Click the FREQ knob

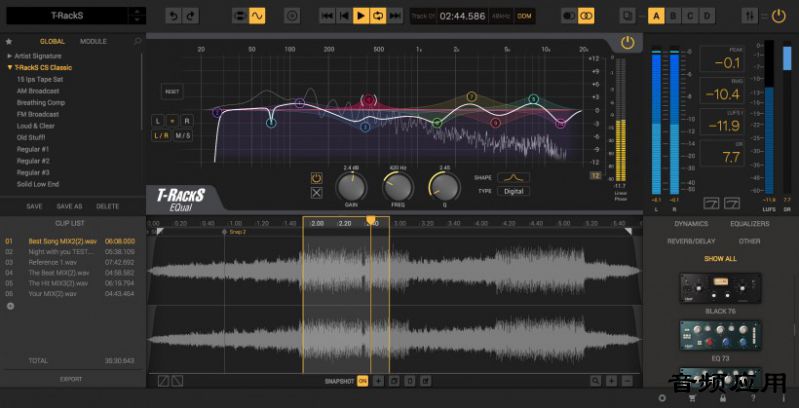coord(397,187)
